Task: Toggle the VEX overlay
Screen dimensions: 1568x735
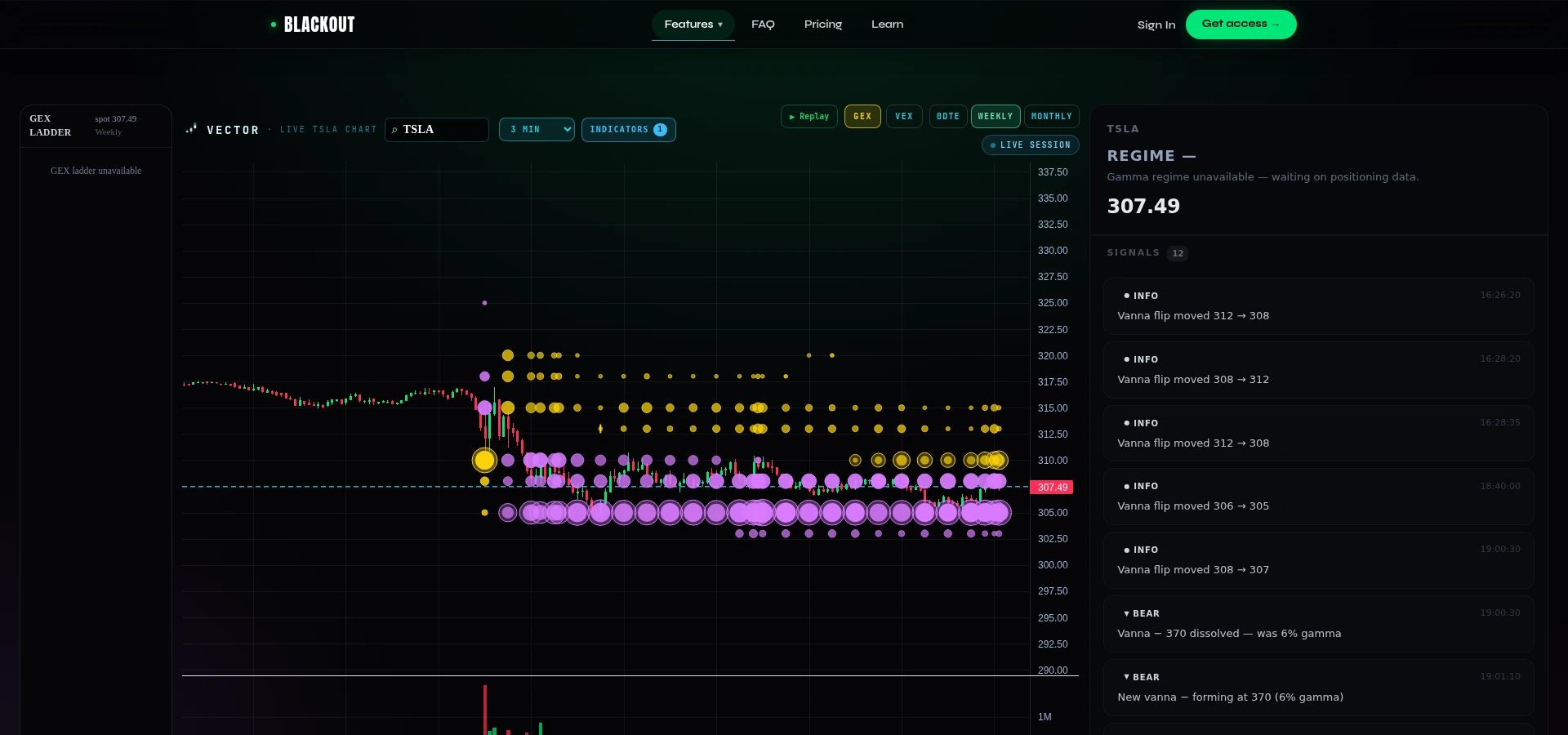Action: tap(904, 117)
